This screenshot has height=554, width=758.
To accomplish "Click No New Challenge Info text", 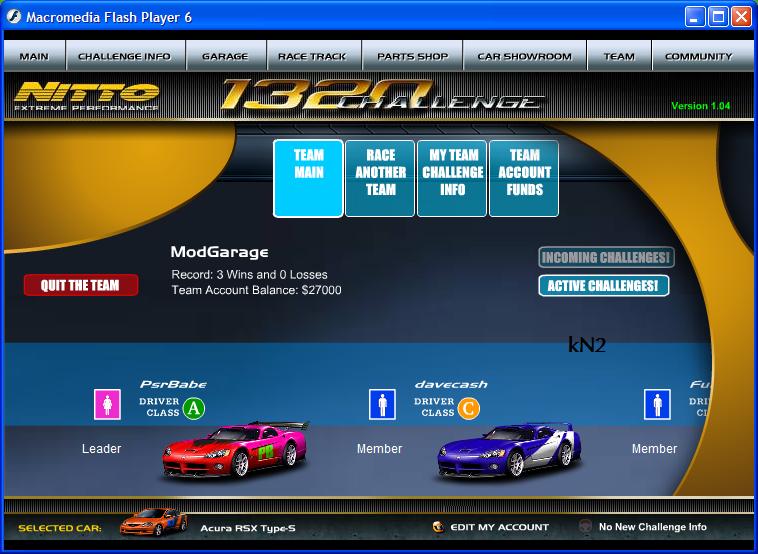I will (x=653, y=527).
